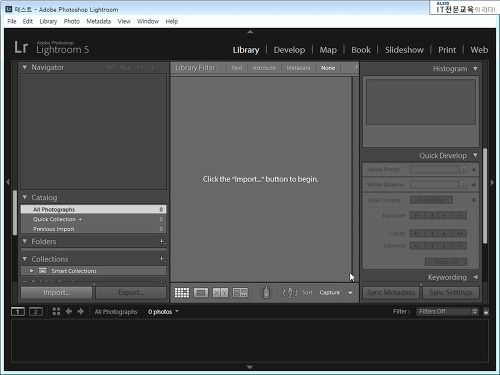
Task: Click the Auto Tone button
Action: coord(431,200)
